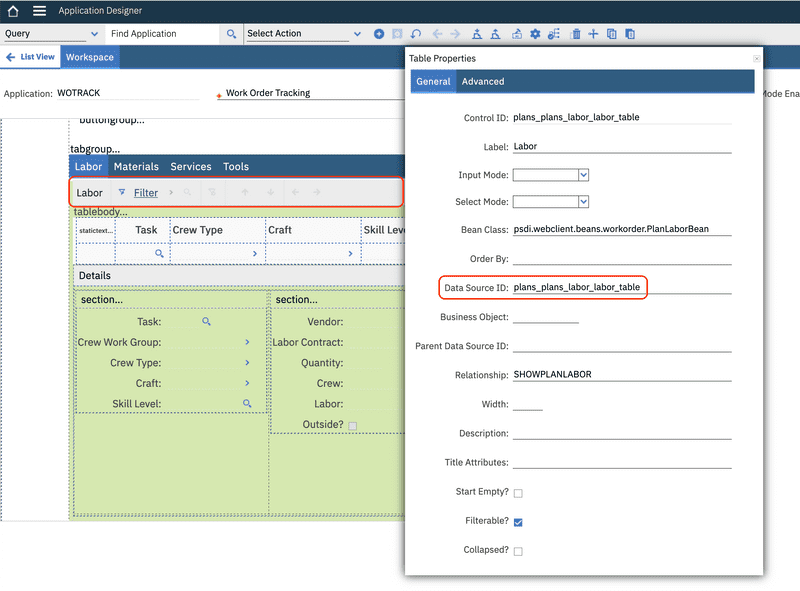The width and height of the screenshot is (800, 591).
Task: Click the lookup magnifier beside Skill Level
Action: [x=247, y=404]
